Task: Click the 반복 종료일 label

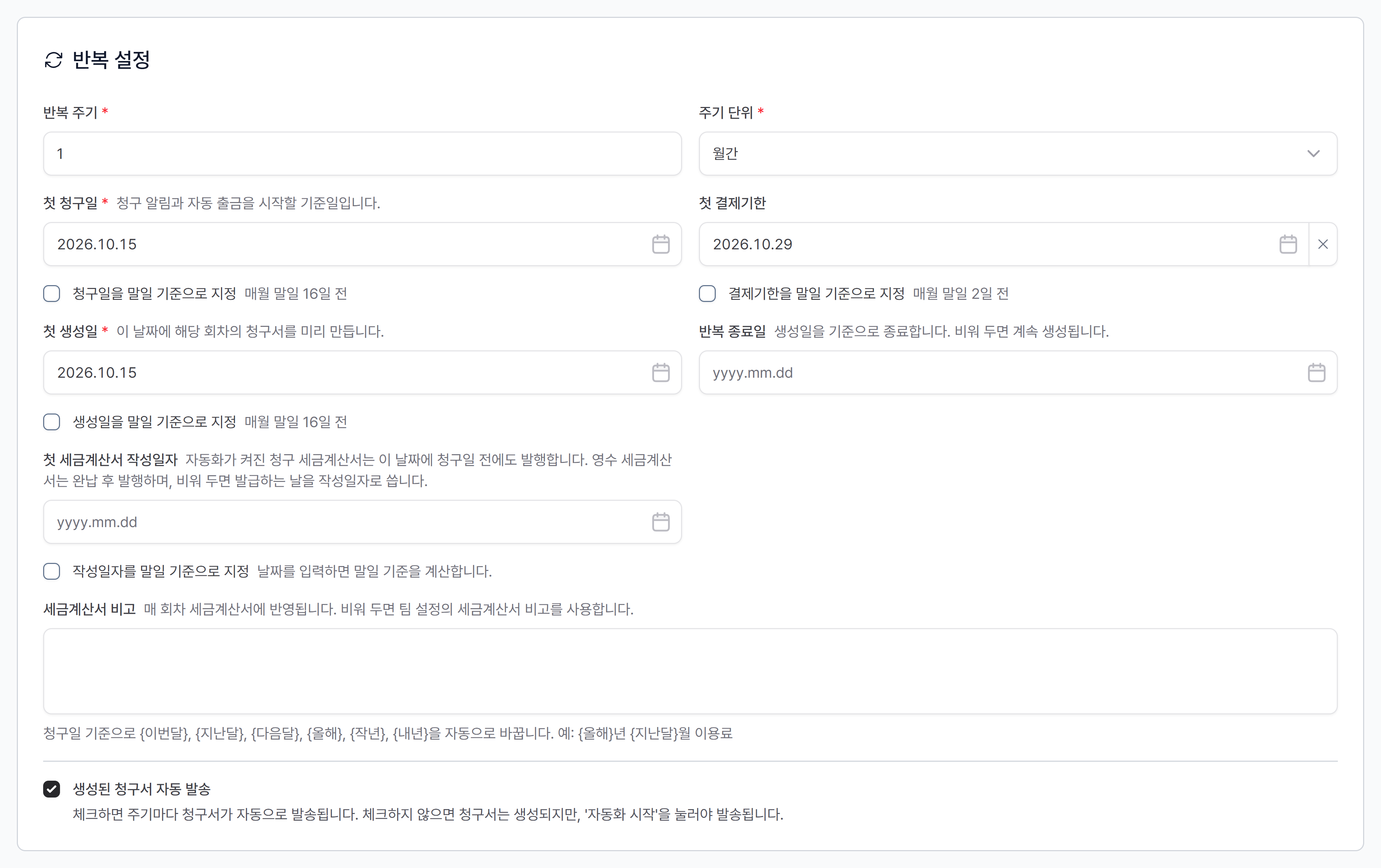Action: pos(732,331)
